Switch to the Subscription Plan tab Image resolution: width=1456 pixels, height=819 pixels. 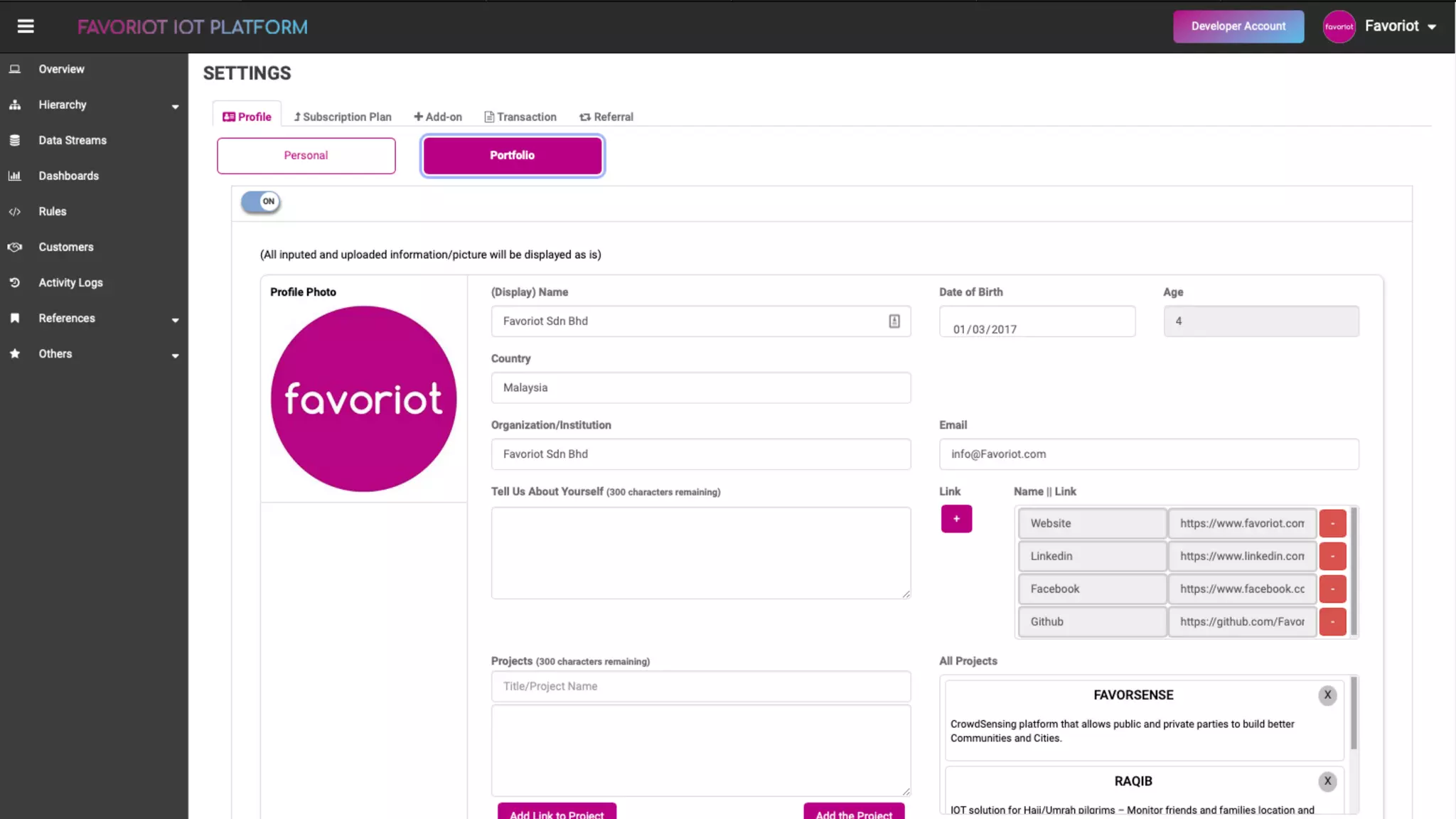coord(343,117)
